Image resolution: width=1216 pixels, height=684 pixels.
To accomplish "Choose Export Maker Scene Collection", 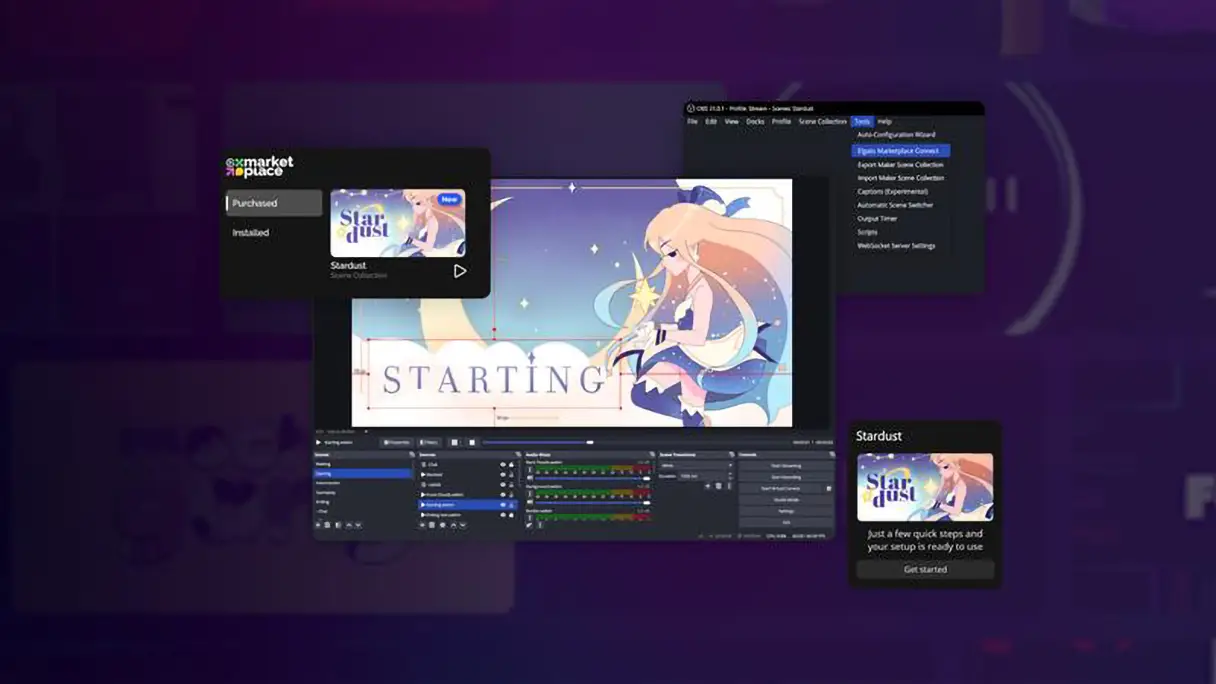I will (x=900, y=165).
